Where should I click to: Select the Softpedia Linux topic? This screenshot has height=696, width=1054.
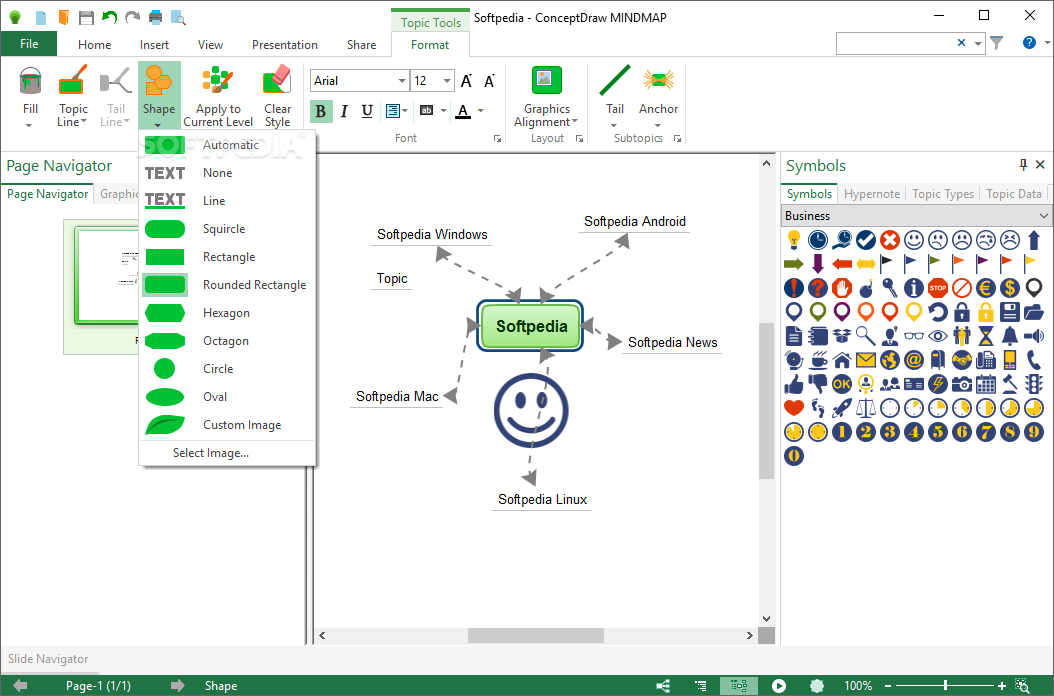pos(542,500)
